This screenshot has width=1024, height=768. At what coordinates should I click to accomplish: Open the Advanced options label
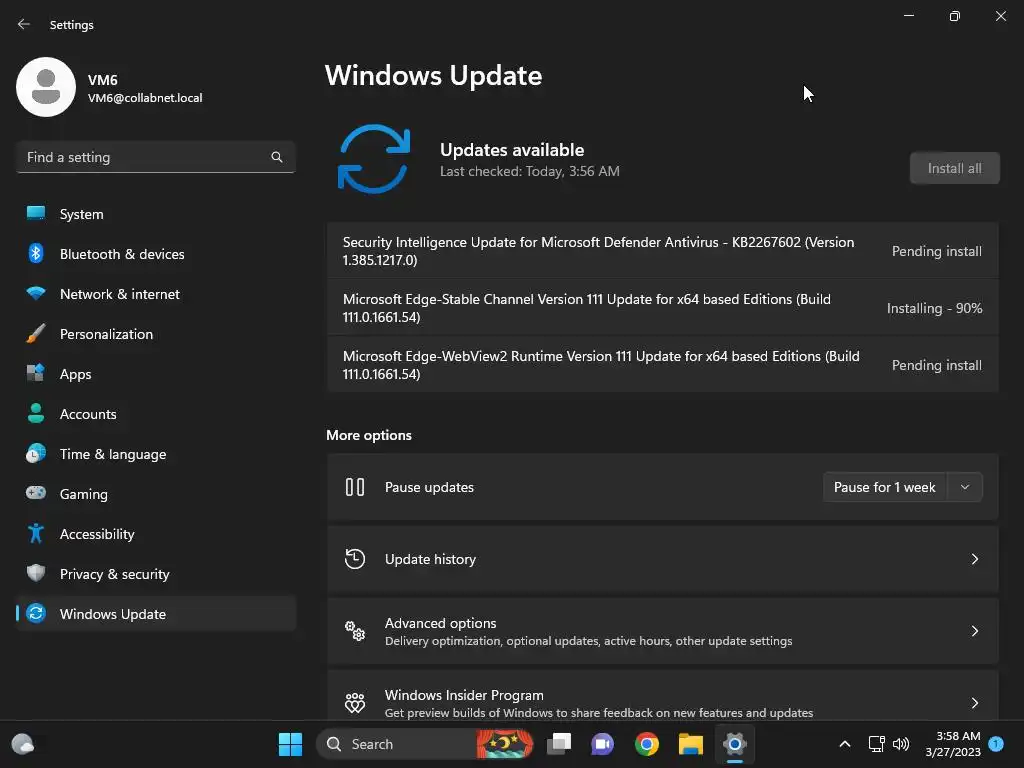click(x=440, y=623)
